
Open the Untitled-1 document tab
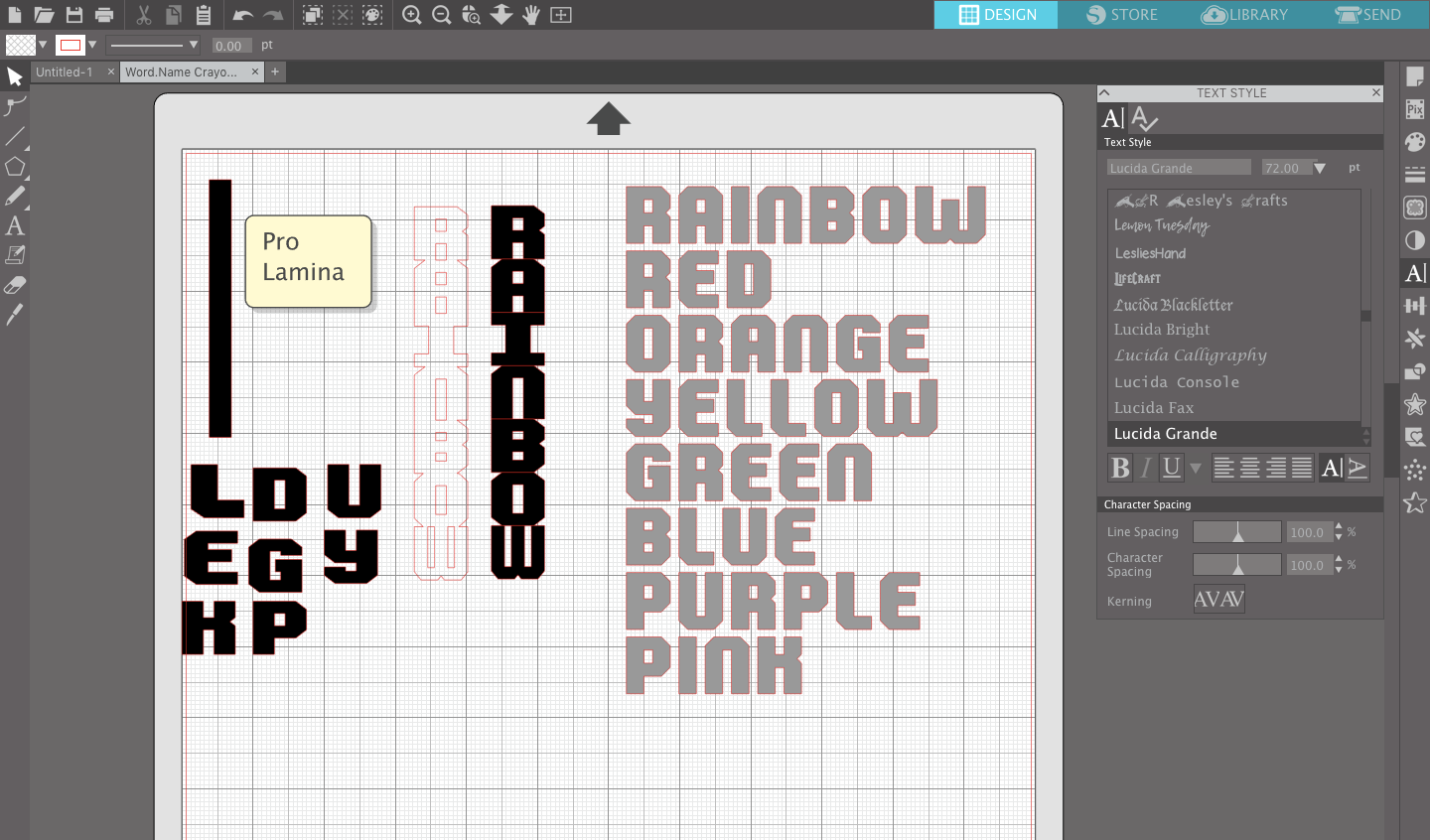[x=66, y=71]
